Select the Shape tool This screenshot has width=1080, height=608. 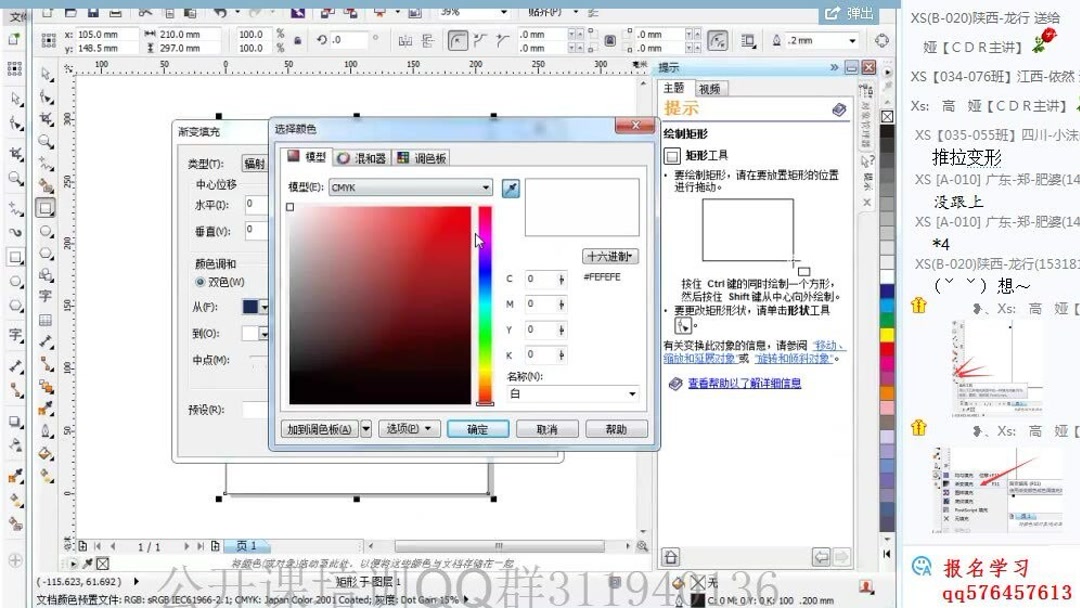pos(14,123)
